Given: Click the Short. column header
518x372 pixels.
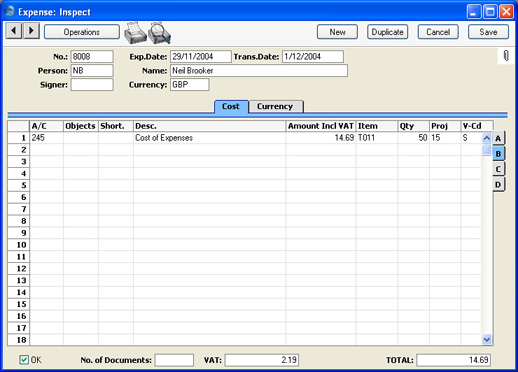Looking at the screenshot, I should pos(116,126).
